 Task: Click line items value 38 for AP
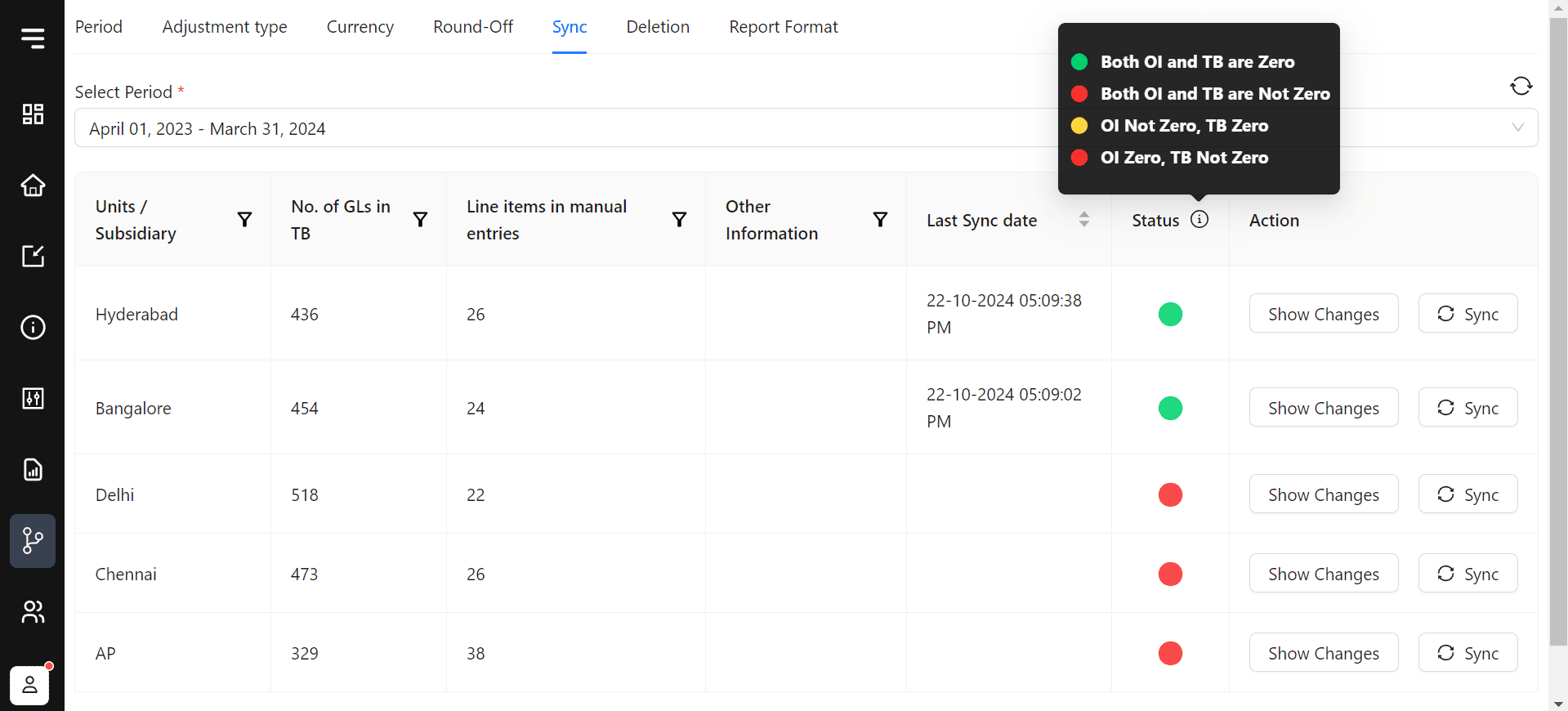[x=476, y=654]
